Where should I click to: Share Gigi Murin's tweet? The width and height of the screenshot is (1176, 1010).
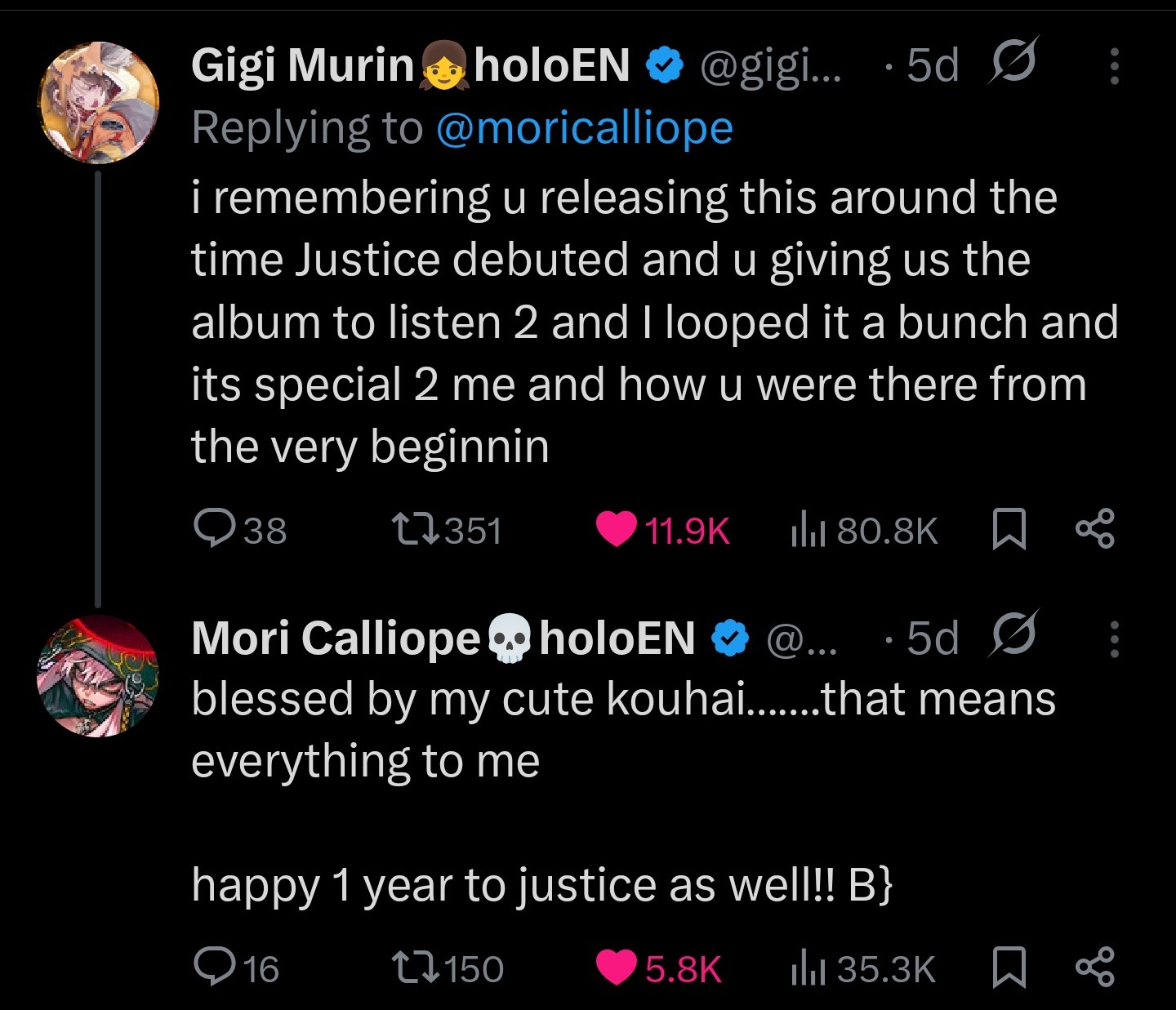pyautogui.click(x=1095, y=529)
